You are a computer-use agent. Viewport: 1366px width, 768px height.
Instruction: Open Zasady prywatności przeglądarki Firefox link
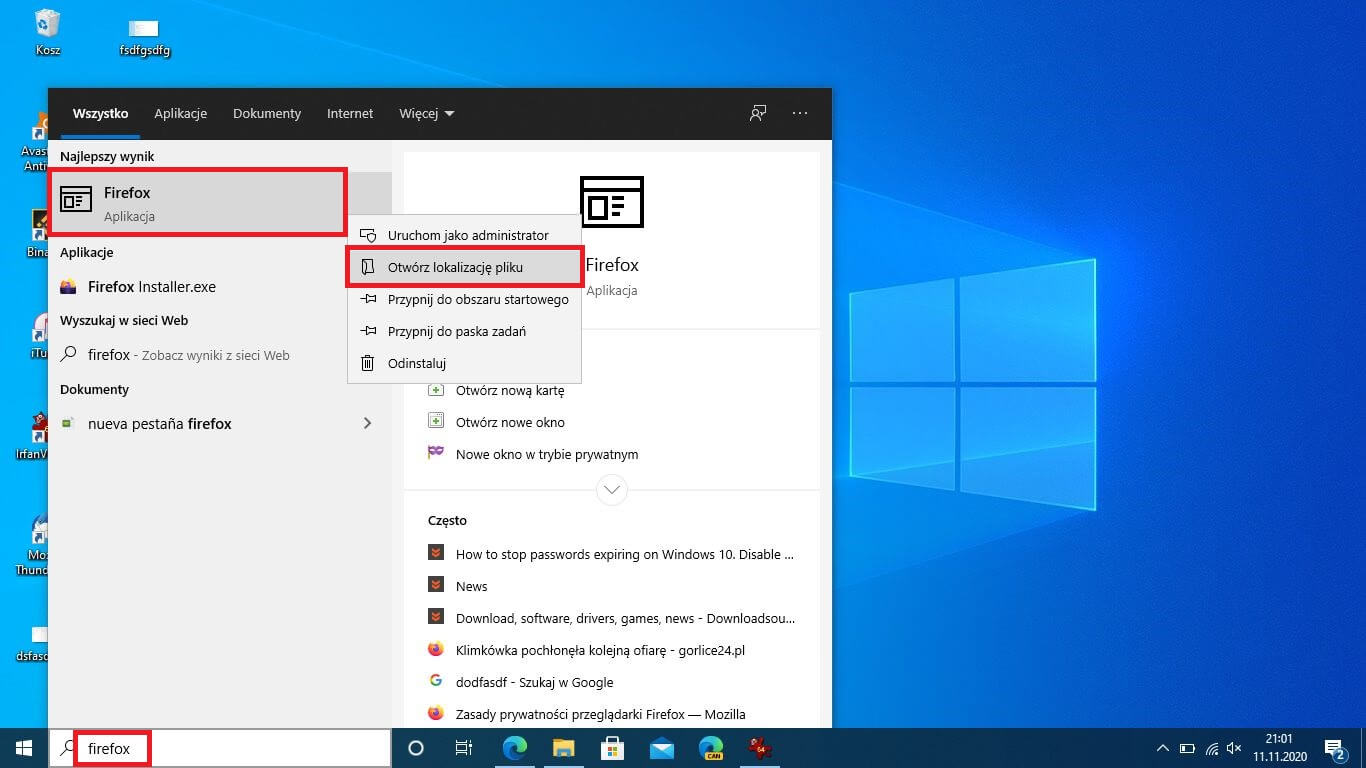tap(600, 714)
